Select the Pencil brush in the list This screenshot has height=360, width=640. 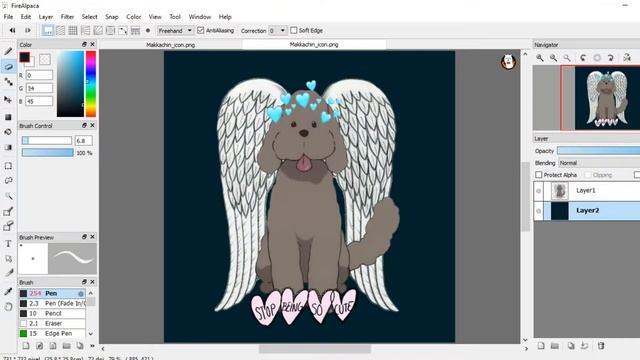tap(52, 313)
